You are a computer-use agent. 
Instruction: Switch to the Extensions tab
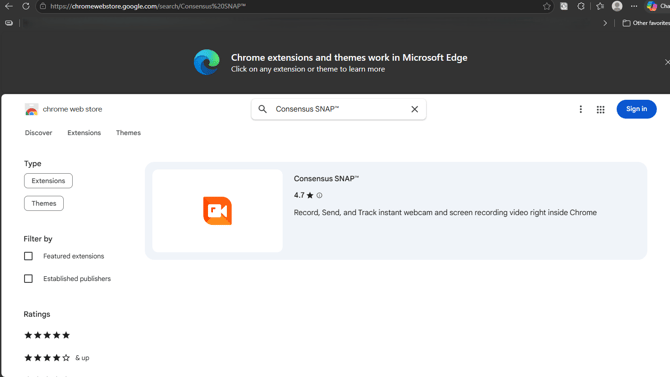click(x=84, y=133)
